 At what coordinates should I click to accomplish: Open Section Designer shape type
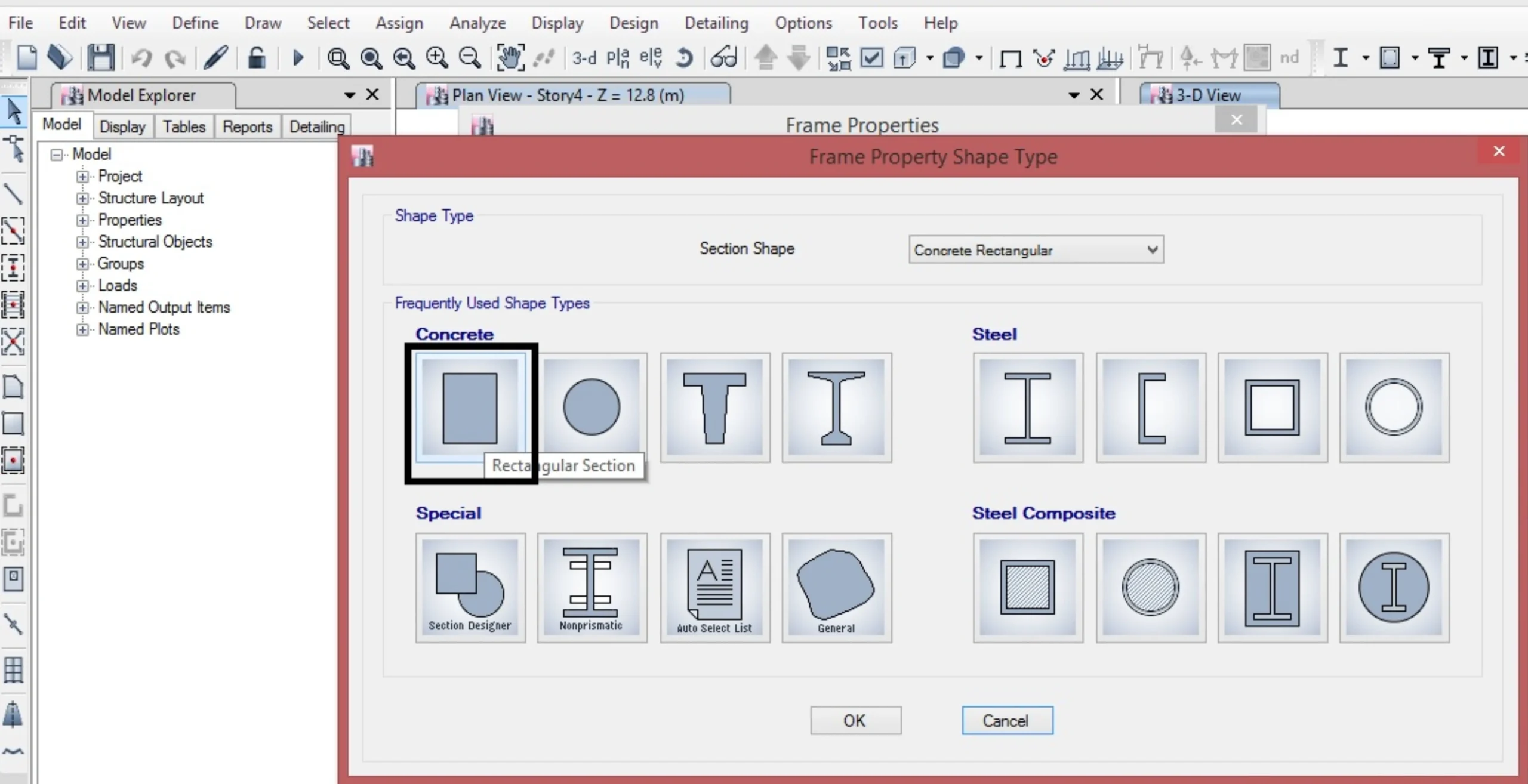pos(470,588)
